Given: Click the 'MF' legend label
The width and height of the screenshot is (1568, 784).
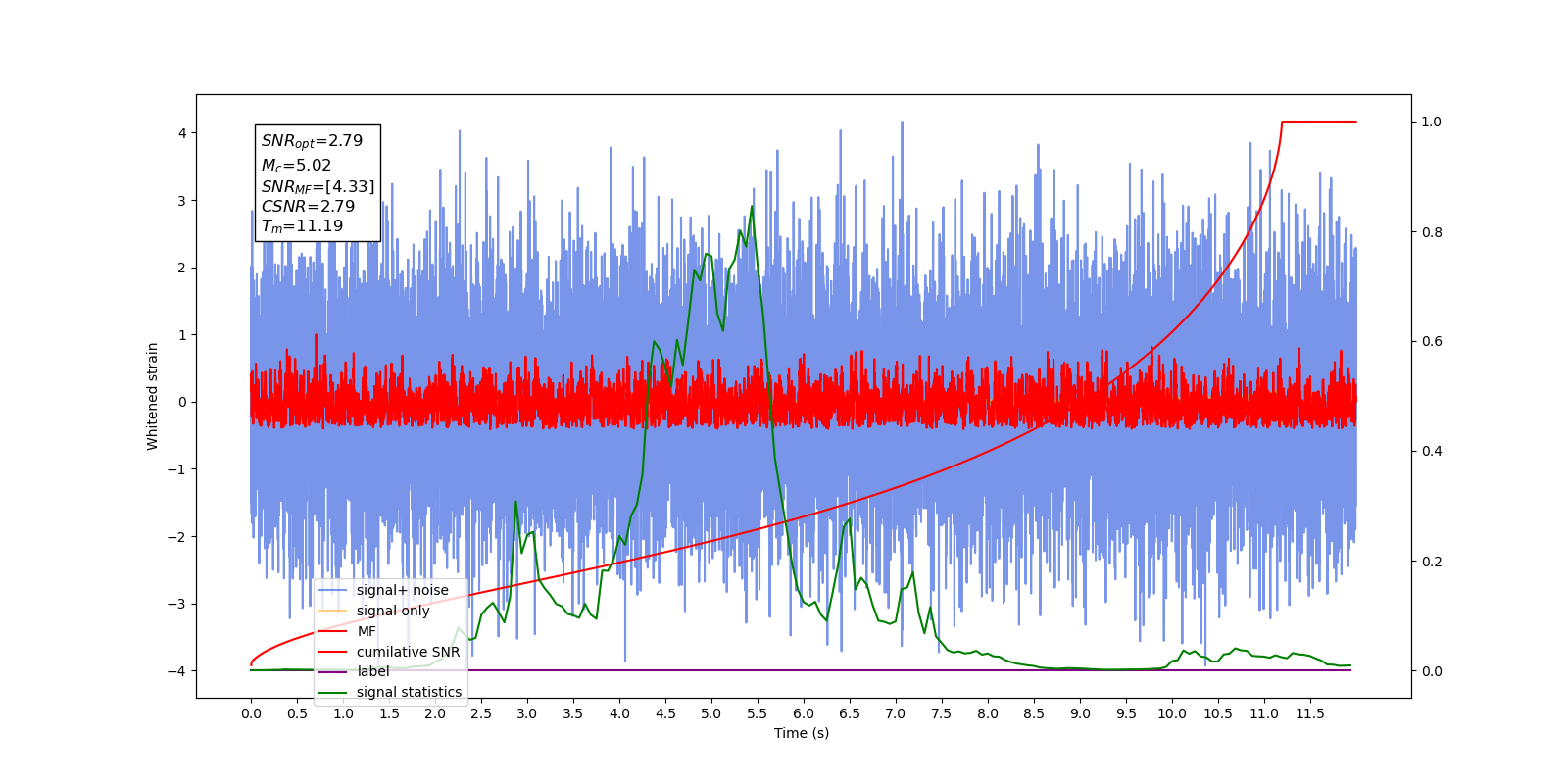Looking at the screenshot, I should 367,631.
